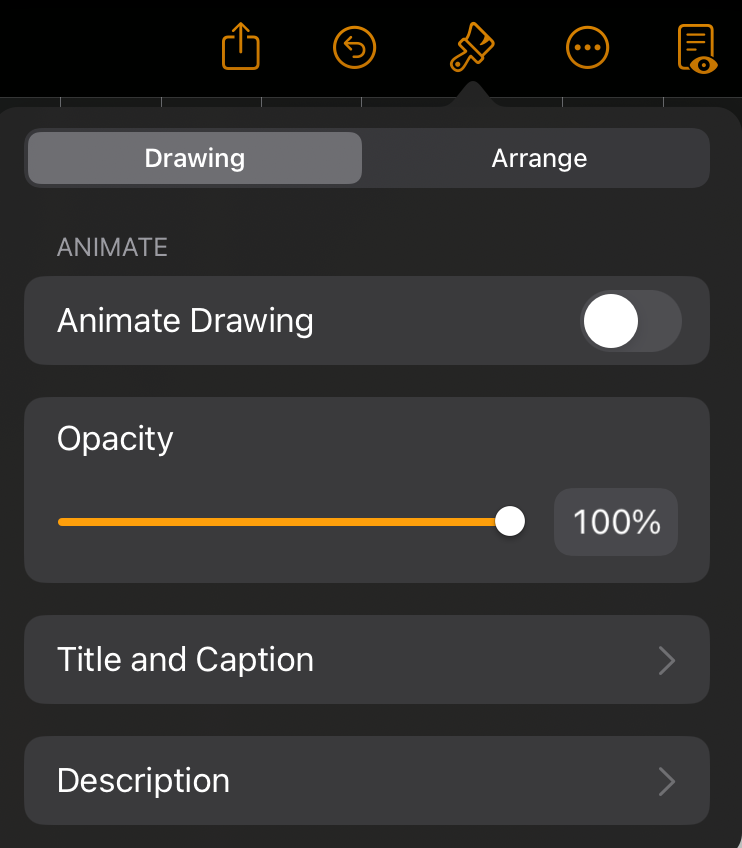Click the Opacity slider white thumb
Screen dimensions: 742x848
(509, 521)
